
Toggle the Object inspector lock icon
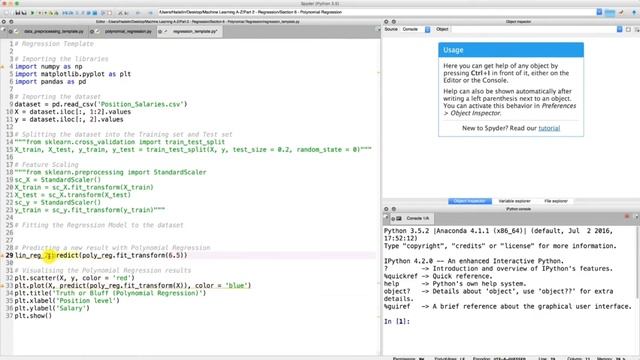point(628,29)
